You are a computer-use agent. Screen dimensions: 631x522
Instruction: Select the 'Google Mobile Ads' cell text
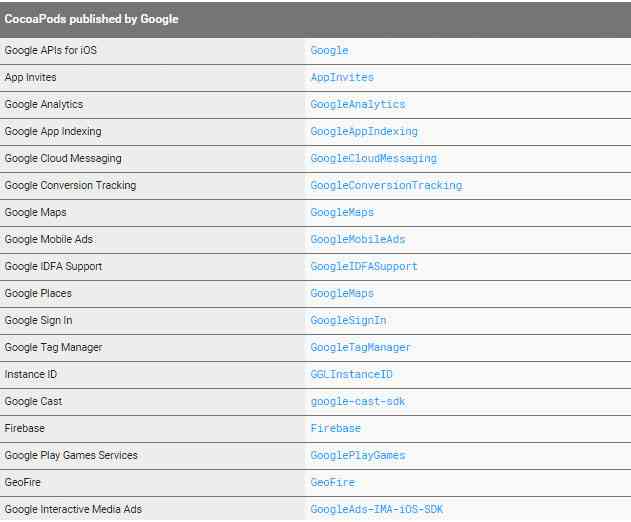pos(49,239)
